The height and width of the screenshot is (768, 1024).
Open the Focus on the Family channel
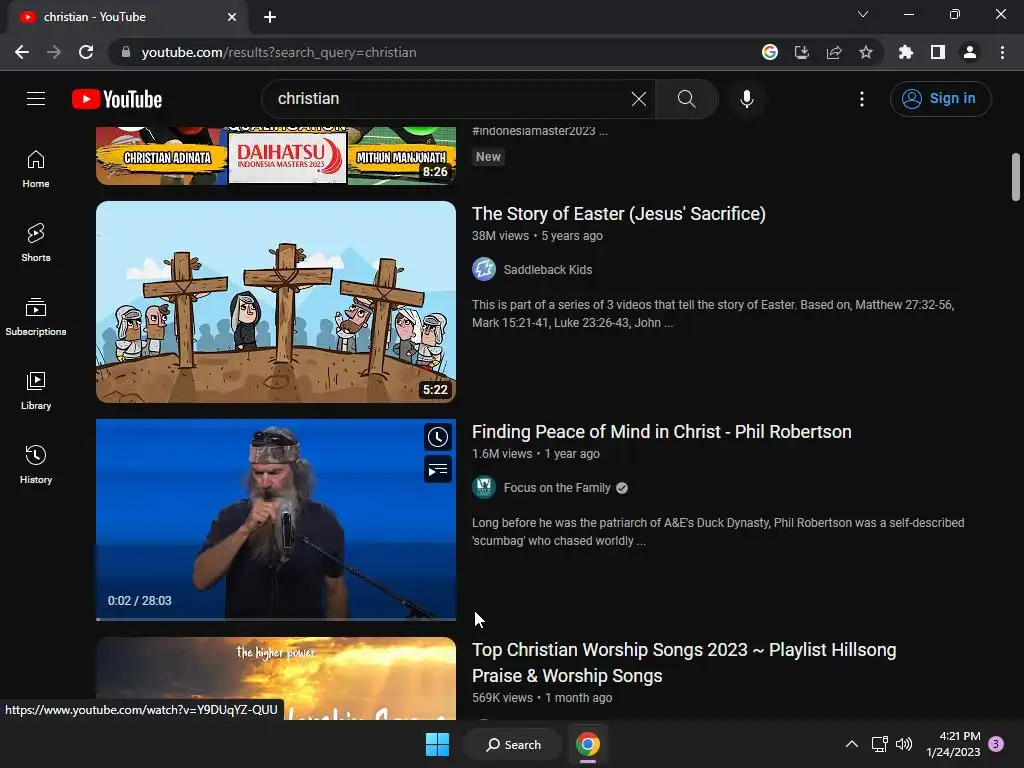point(557,488)
